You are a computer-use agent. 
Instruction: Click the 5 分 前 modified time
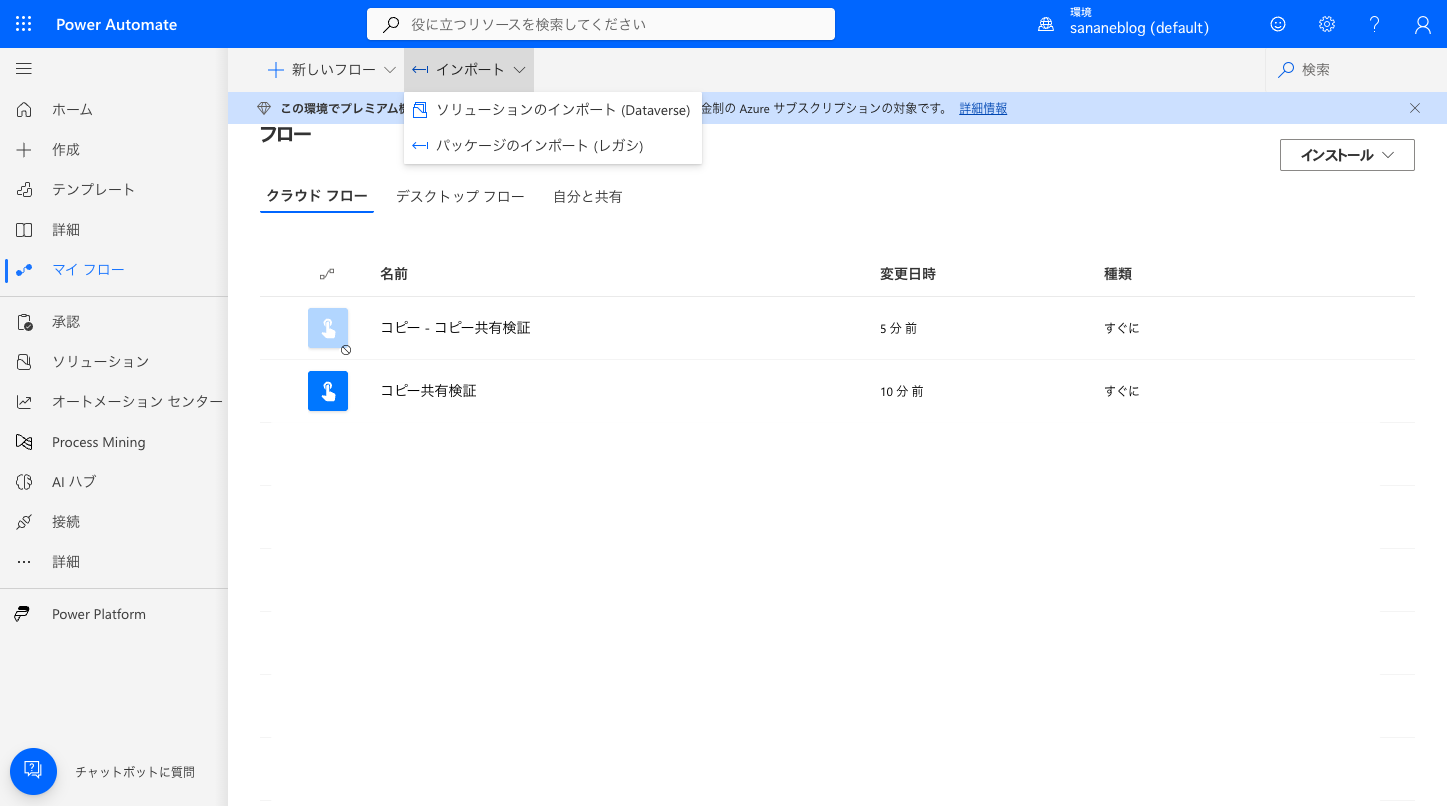coord(898,328)
